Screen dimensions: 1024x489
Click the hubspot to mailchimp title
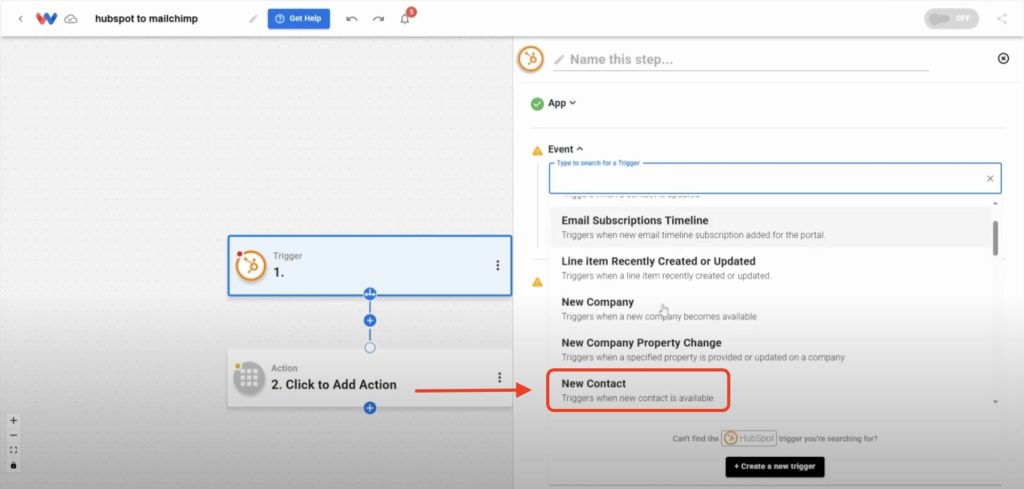point(146,19)
